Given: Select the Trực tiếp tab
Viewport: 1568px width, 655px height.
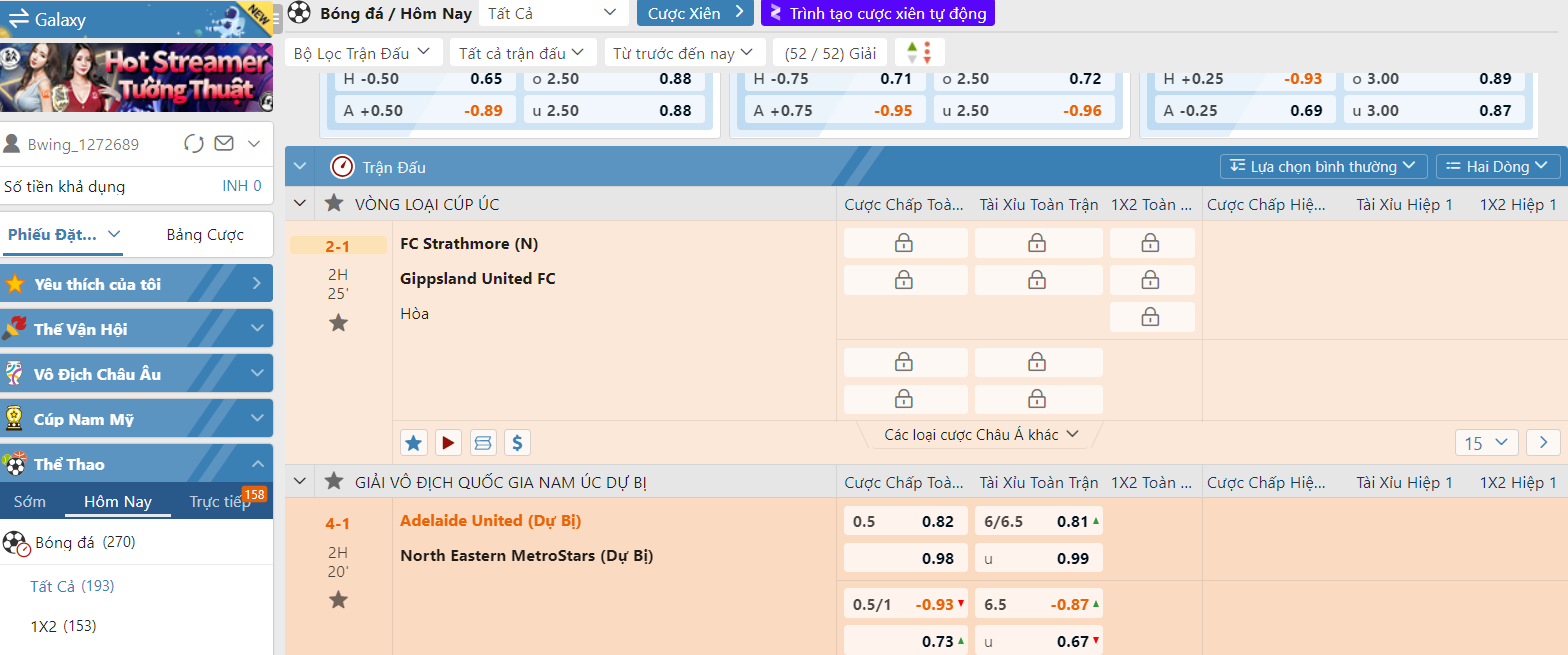Looking at the screenshot, I should [220, 501].
